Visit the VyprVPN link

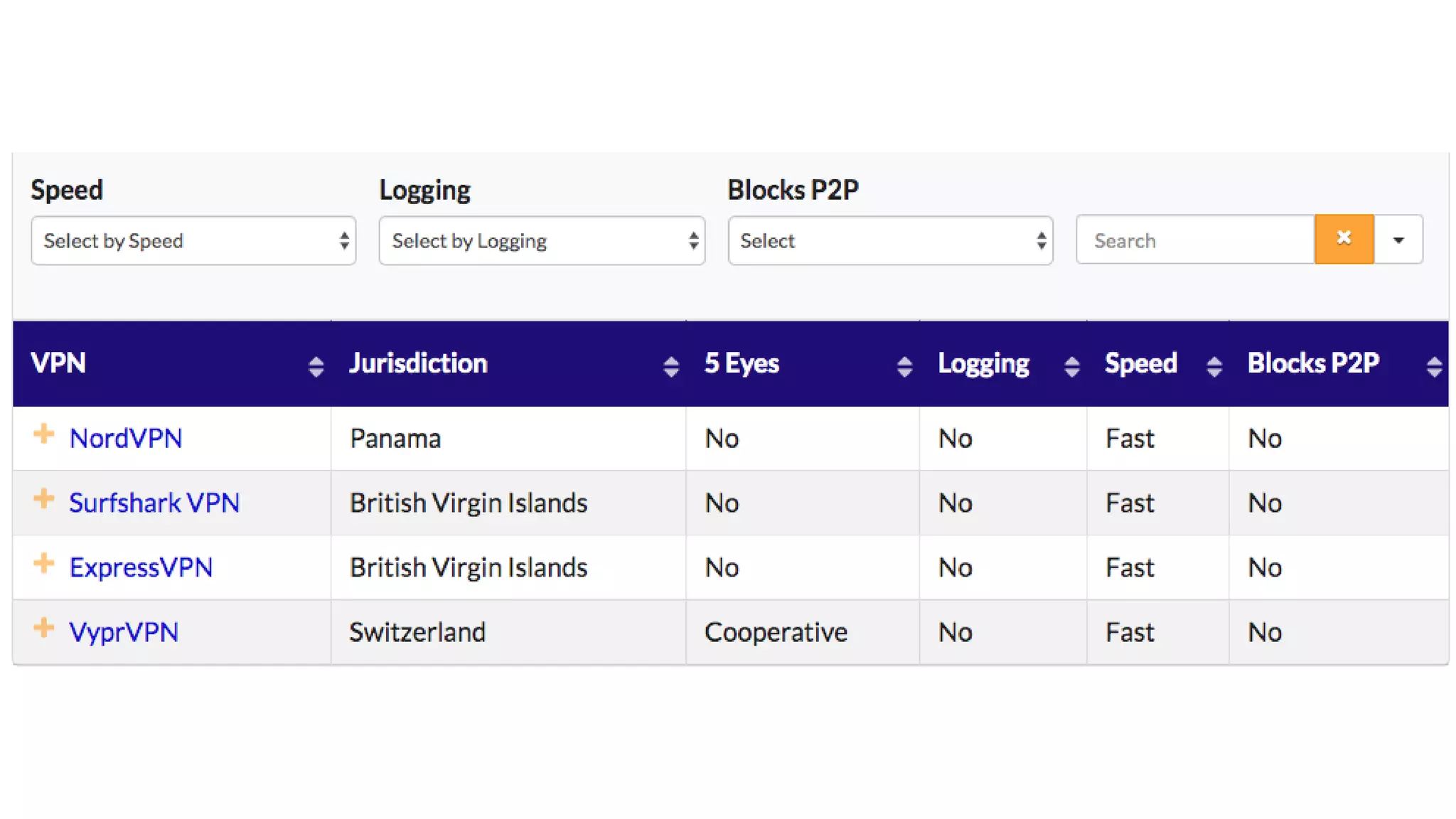124,632
